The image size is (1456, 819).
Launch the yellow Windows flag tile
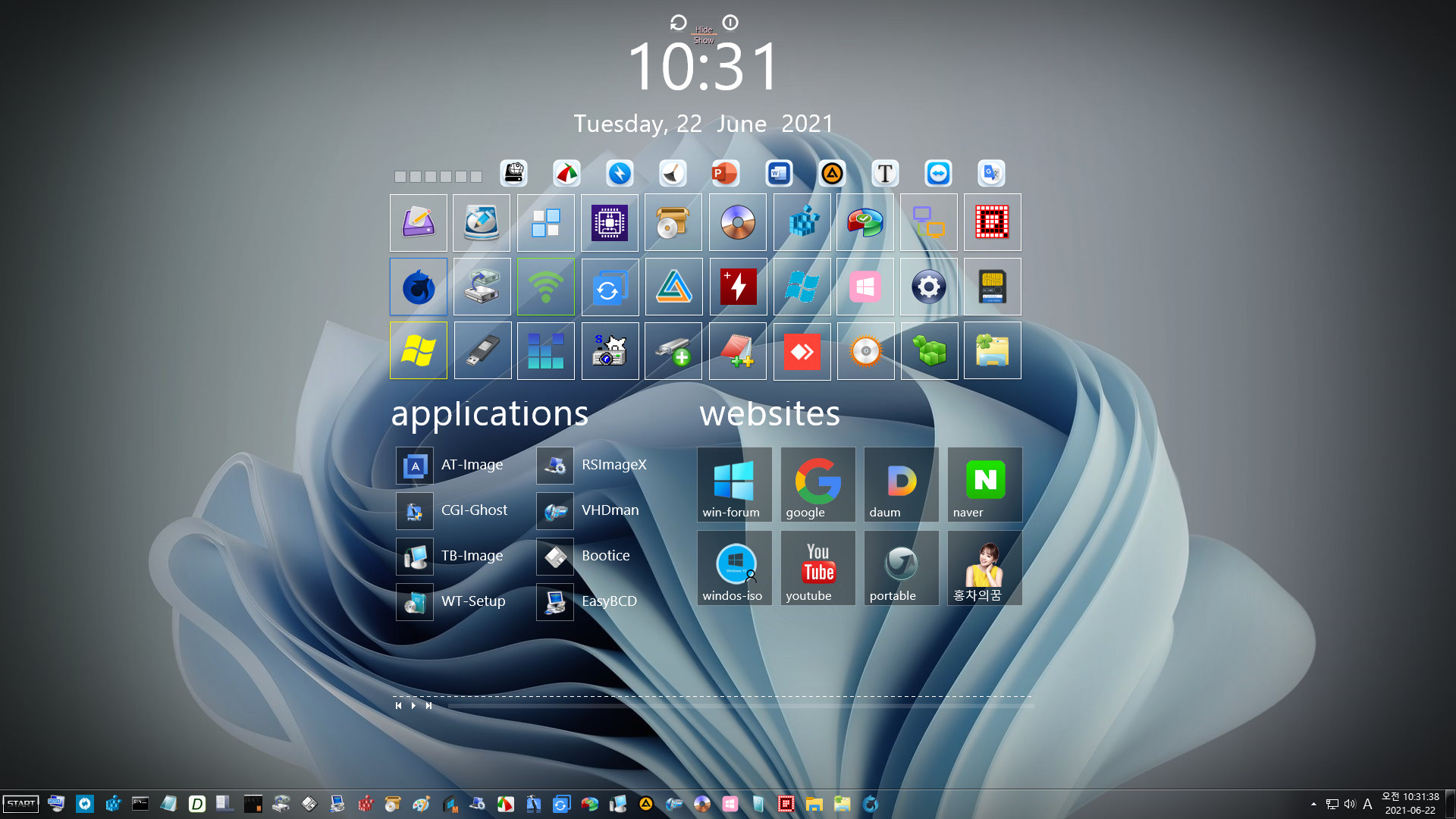coord(419,350)
